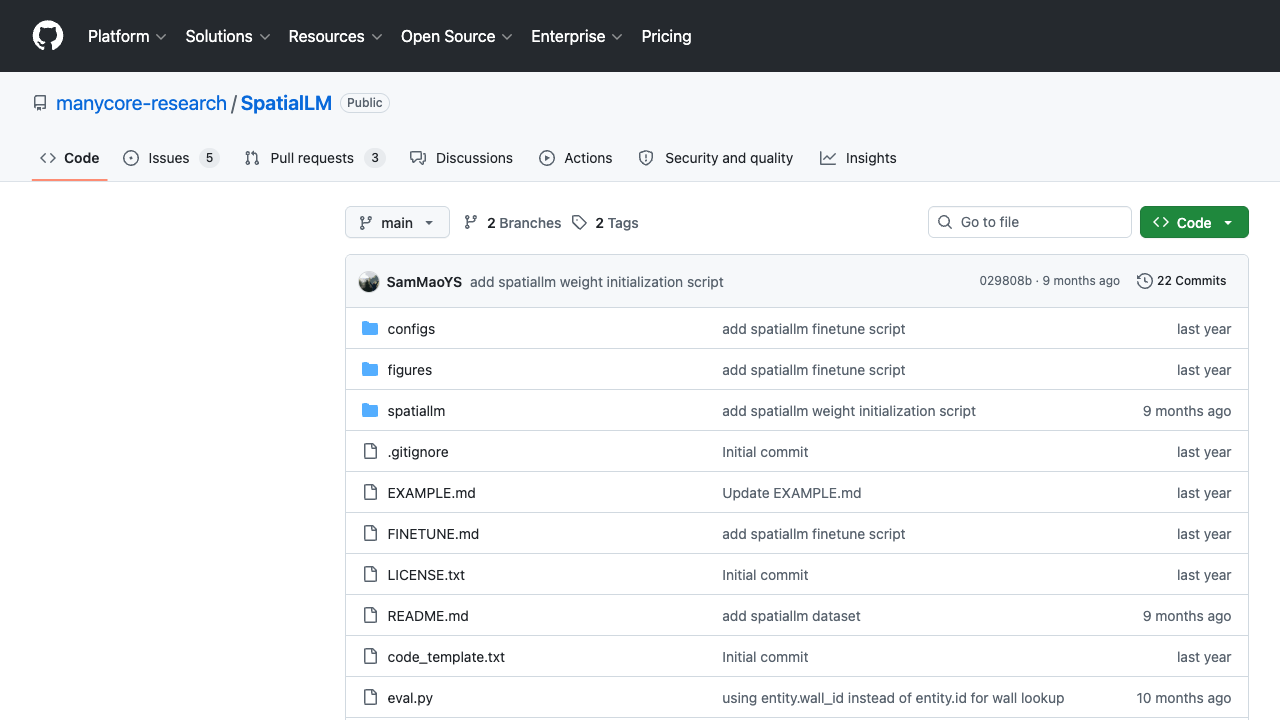Open the eval.py file

410,698
